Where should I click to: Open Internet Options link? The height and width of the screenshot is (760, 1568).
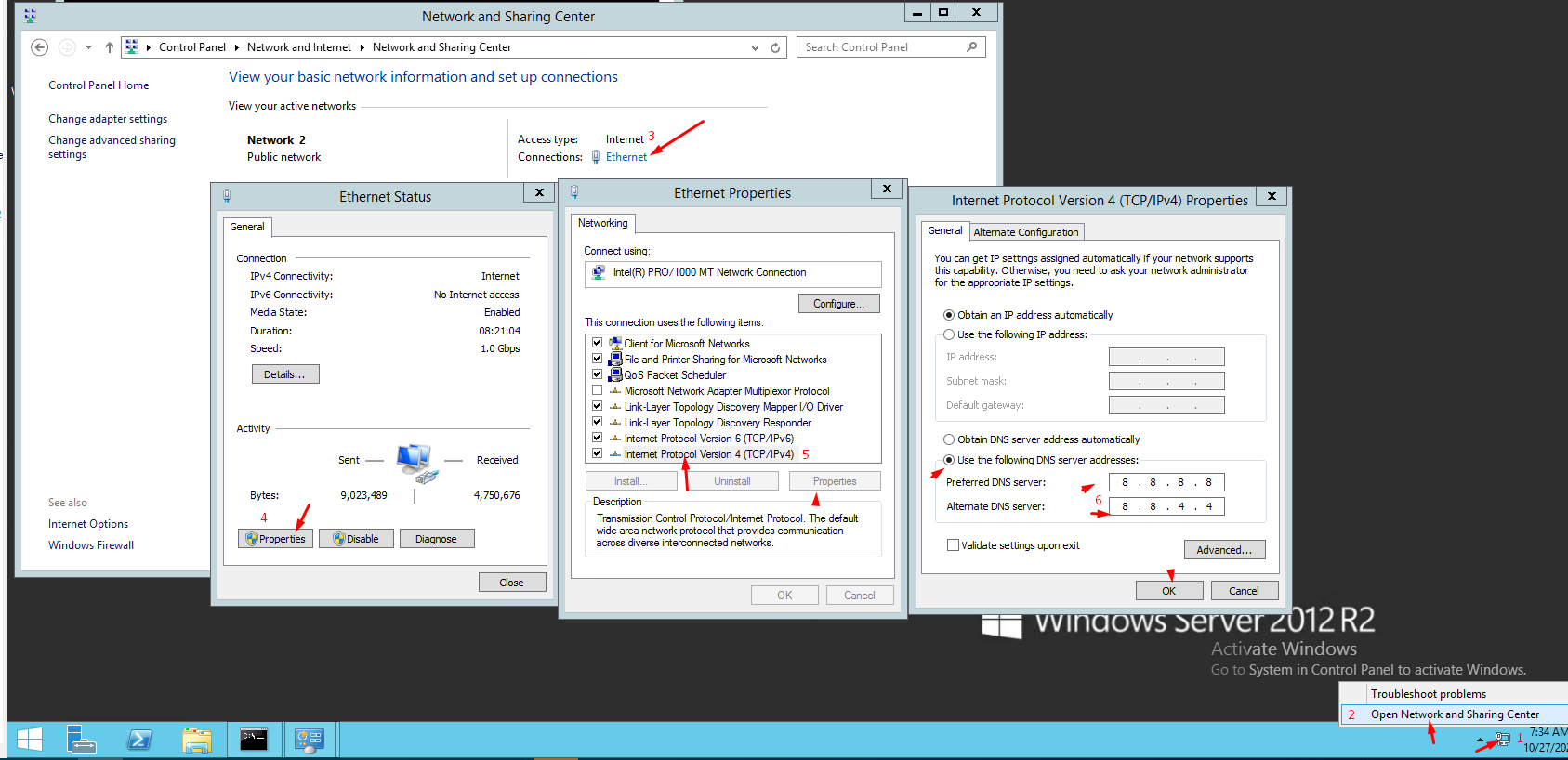coord(88,524)
